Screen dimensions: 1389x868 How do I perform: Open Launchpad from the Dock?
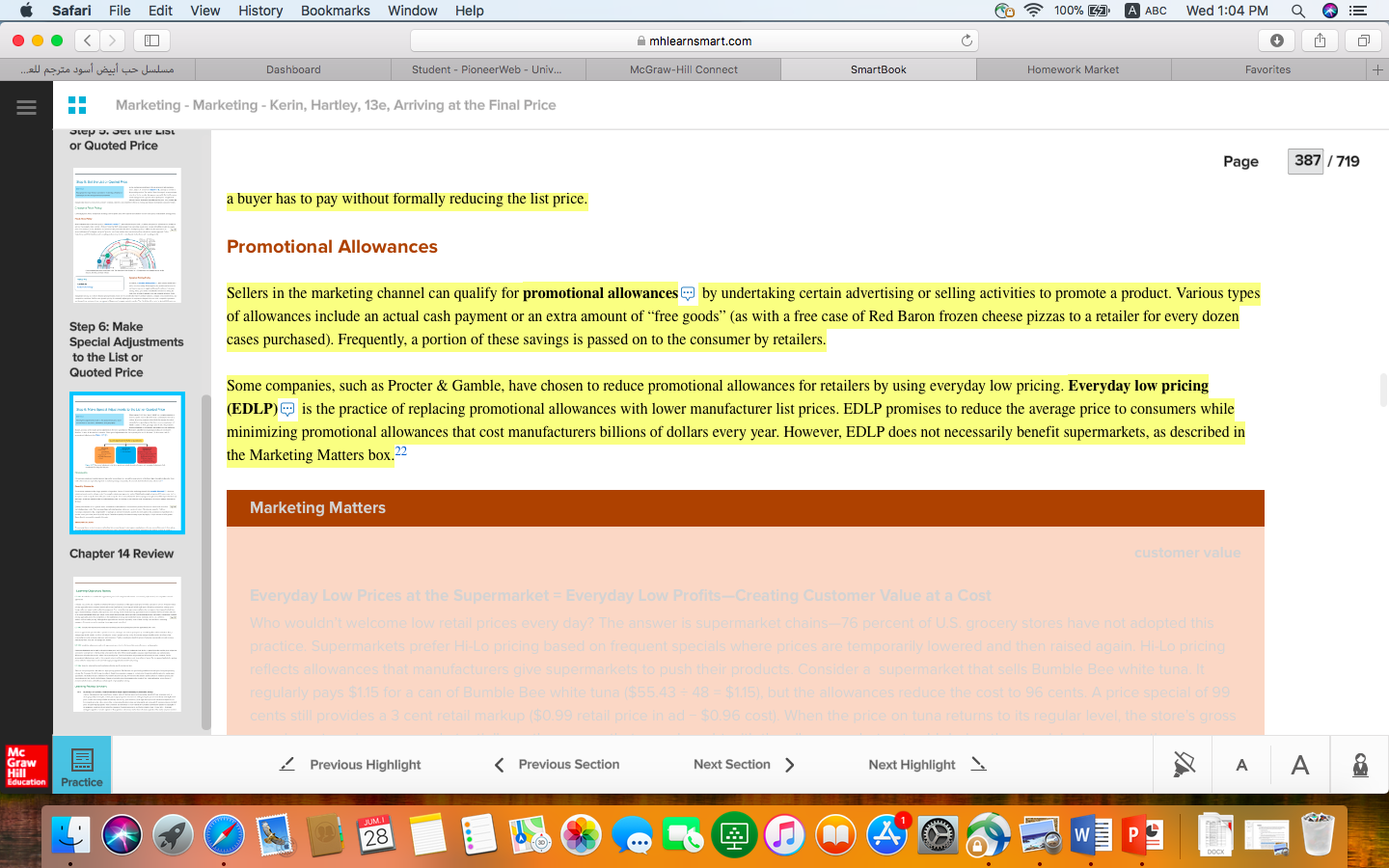coord(173,835)
